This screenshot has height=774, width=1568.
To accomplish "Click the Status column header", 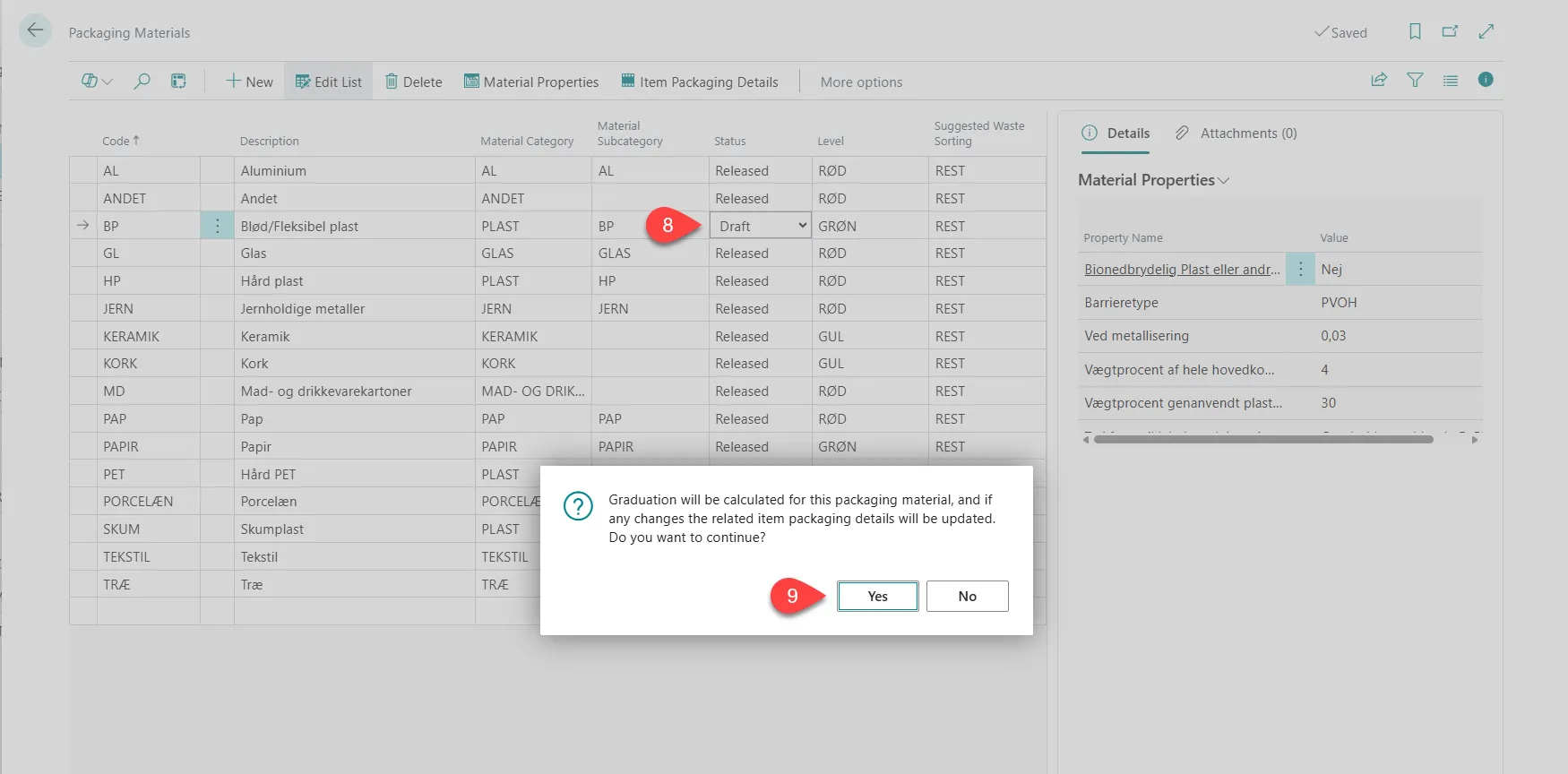I will (729, 141).
